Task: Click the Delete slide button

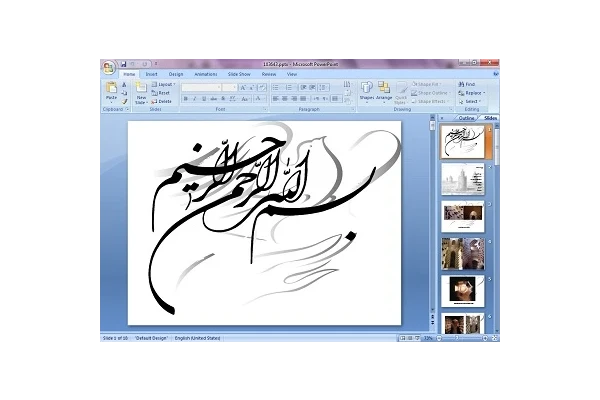Action: click(x=161, y=101)
